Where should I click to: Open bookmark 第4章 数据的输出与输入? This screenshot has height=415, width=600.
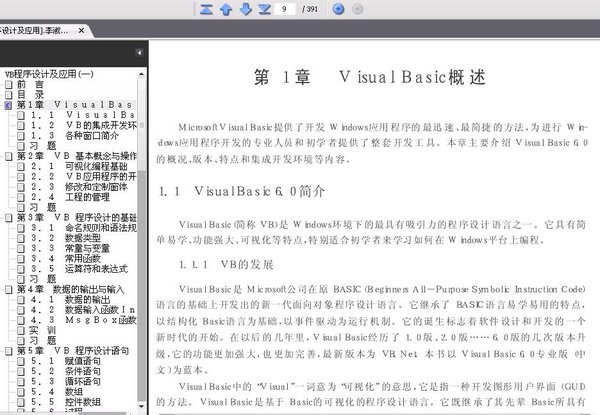point(70,290)
